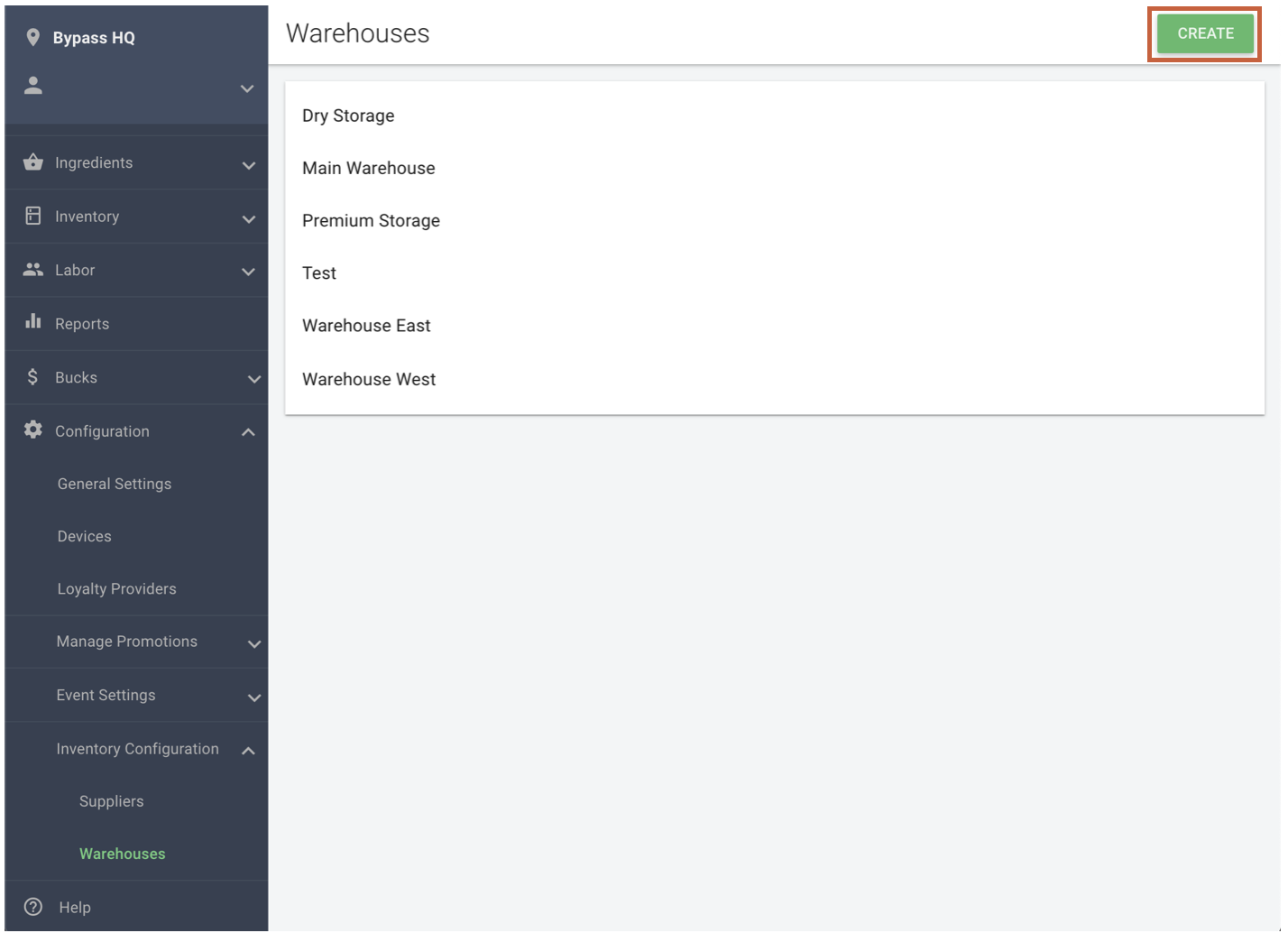Image resolution: width=1288 pixels, height=933 pixels.
Task: Expand the Labor menu chevron
Action: coord(249,272)
